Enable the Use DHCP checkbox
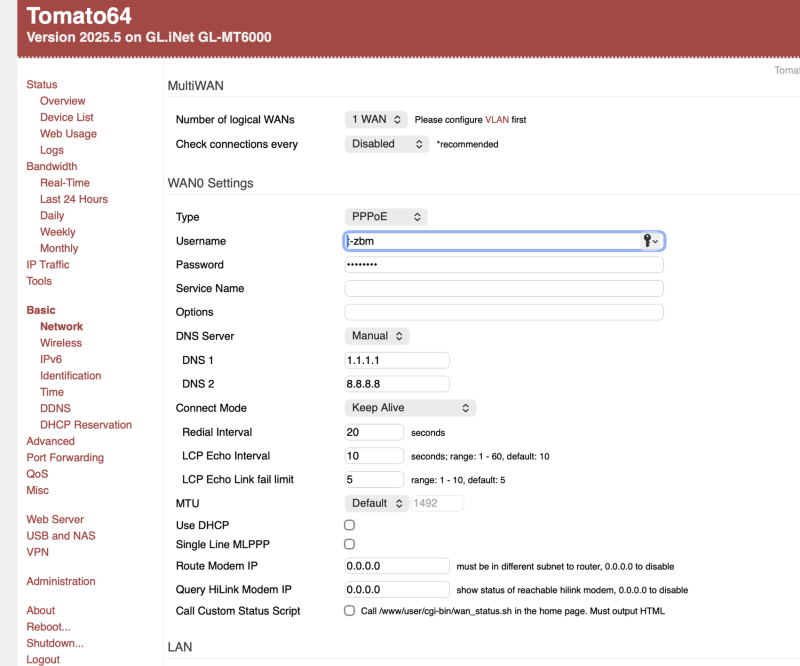The width and height of the screenshot is (800, 666). point(349,525)
